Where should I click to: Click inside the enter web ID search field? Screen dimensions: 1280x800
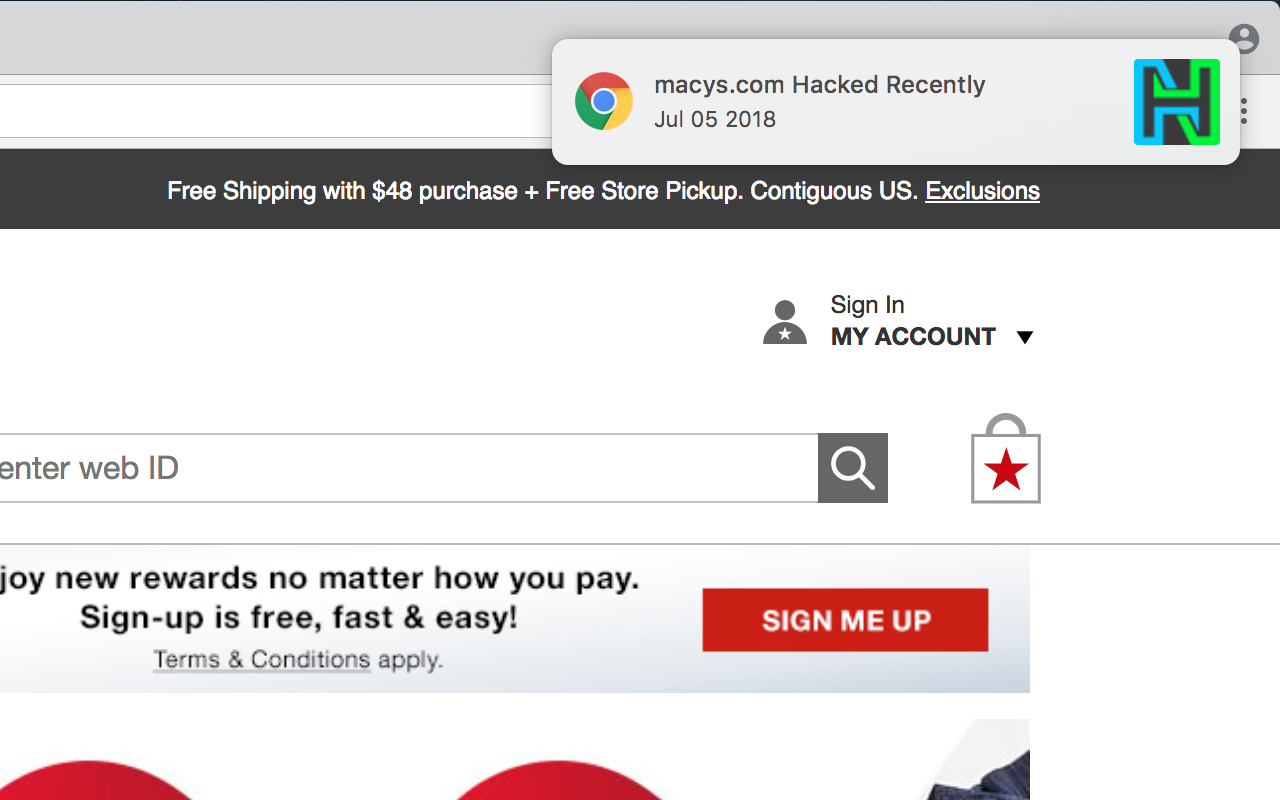coord(400,467)
